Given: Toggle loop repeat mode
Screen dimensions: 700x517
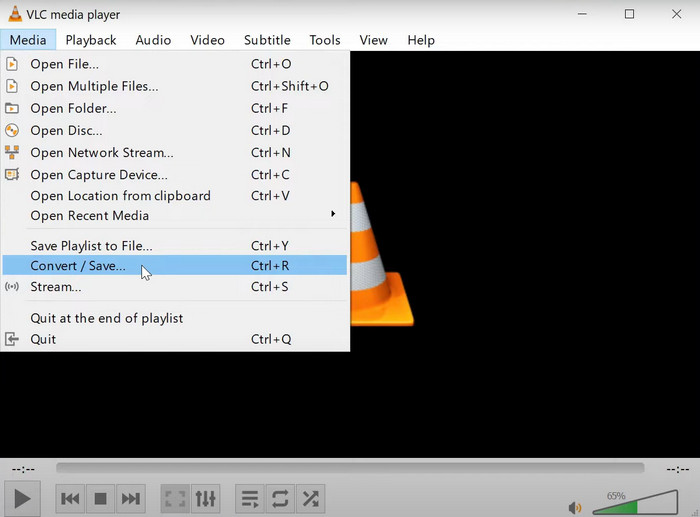Looking at the screenshot, I should point(280,498).
